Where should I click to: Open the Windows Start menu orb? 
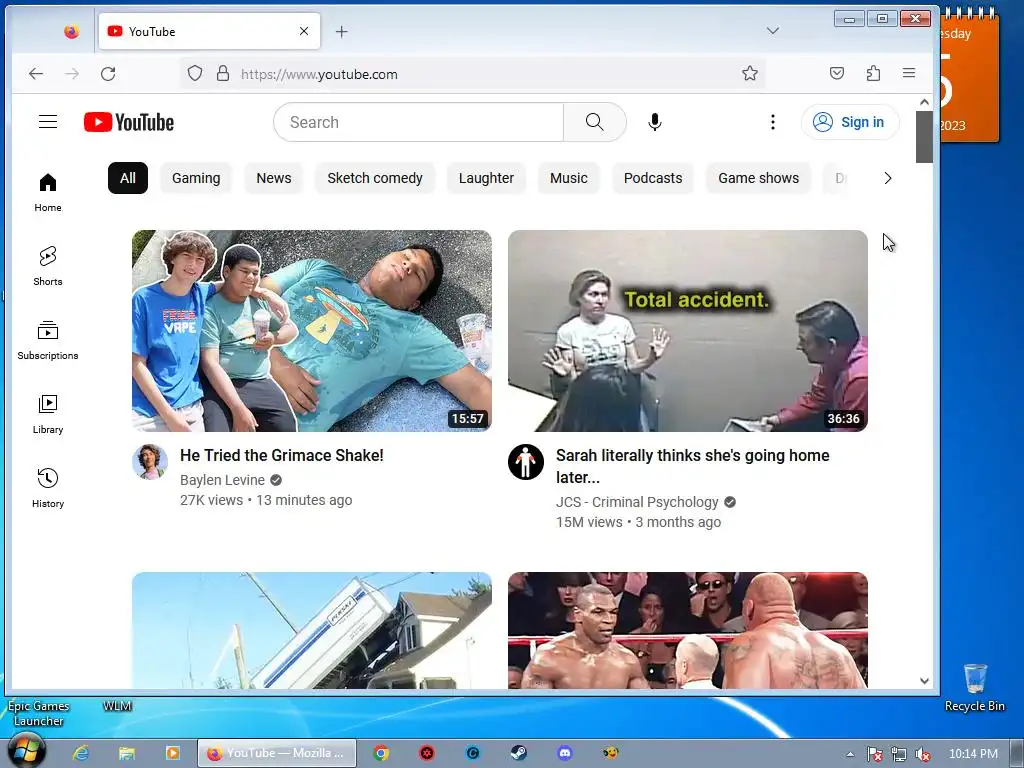click(27, 751)
